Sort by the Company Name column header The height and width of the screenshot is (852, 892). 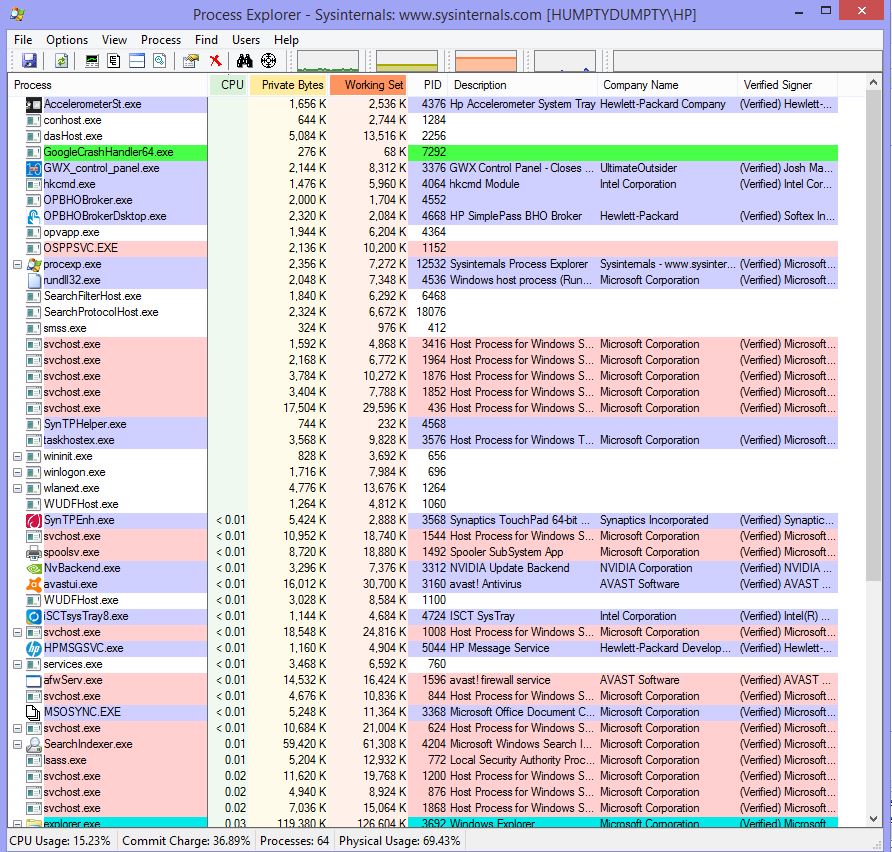pyautogui.click(x=668, y=85)
